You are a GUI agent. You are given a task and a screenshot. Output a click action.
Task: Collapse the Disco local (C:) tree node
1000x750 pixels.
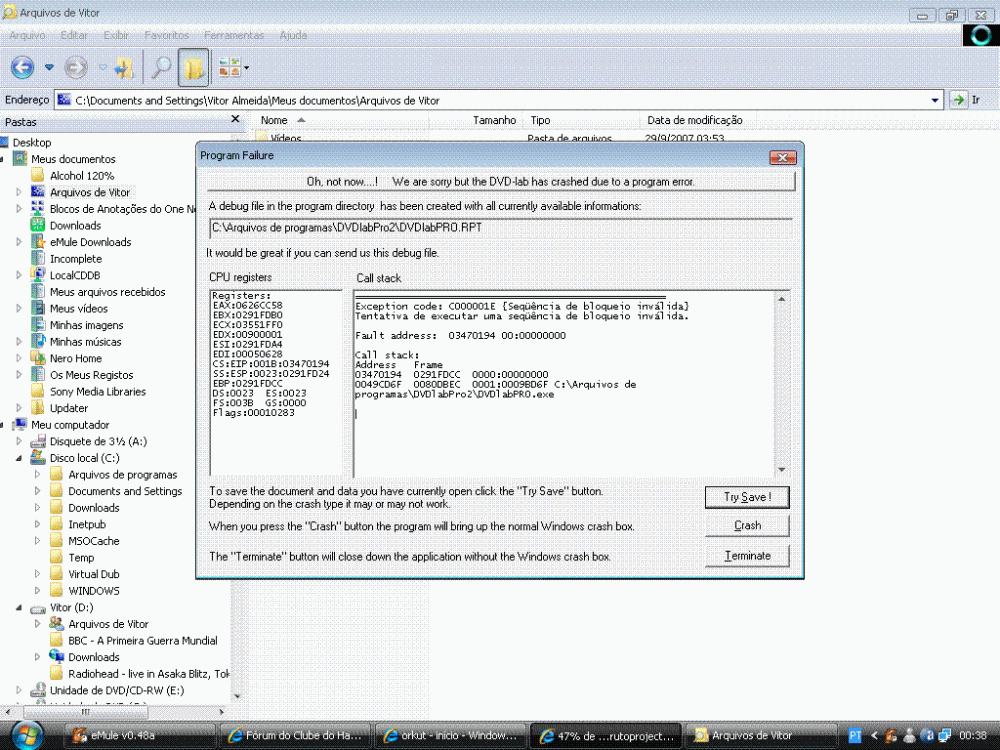[19, 458]
